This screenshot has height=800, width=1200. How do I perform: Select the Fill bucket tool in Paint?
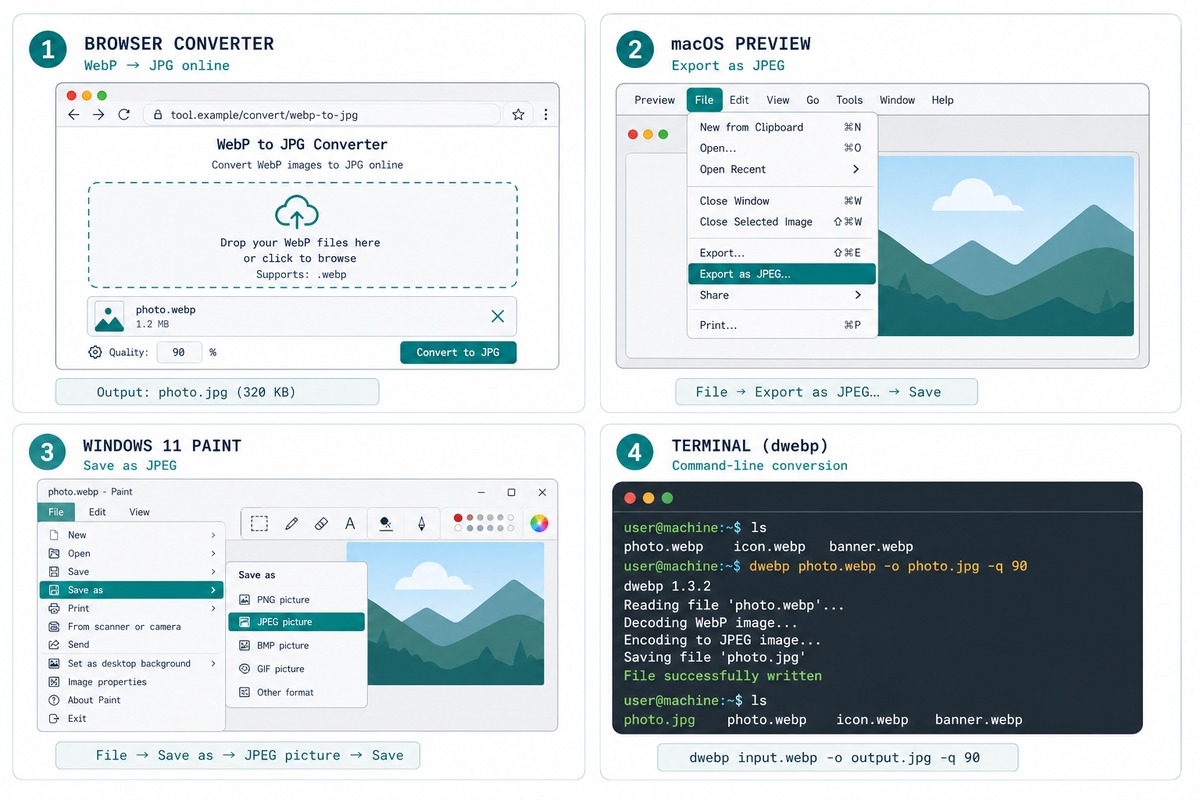coord(386,523)
